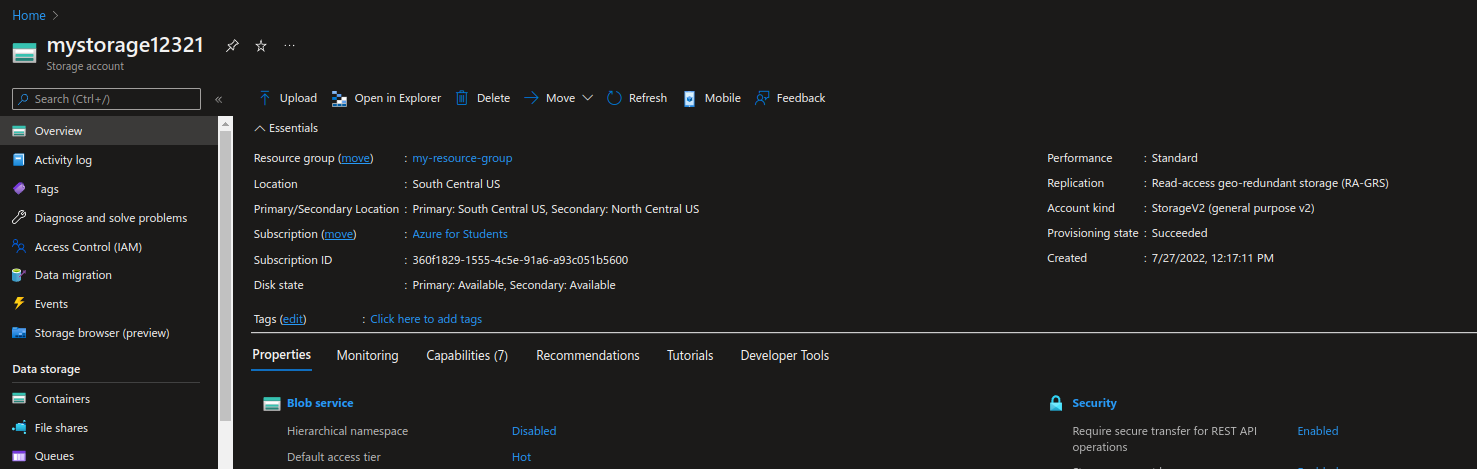
Task: Click the Refresh button label
Action: click(648, 98)
